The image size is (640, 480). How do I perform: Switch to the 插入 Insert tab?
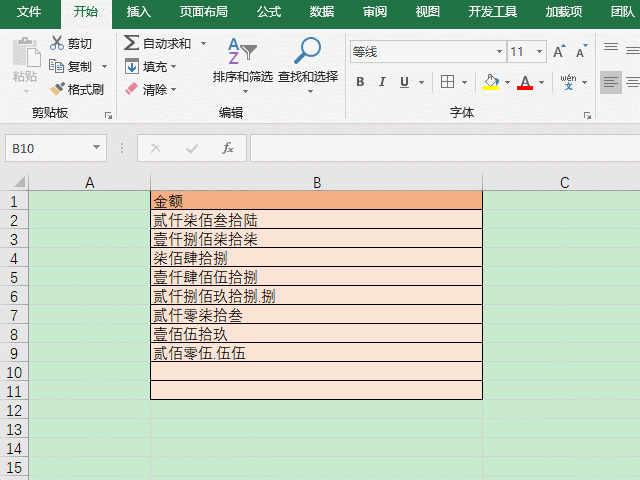tap(138, 11)
